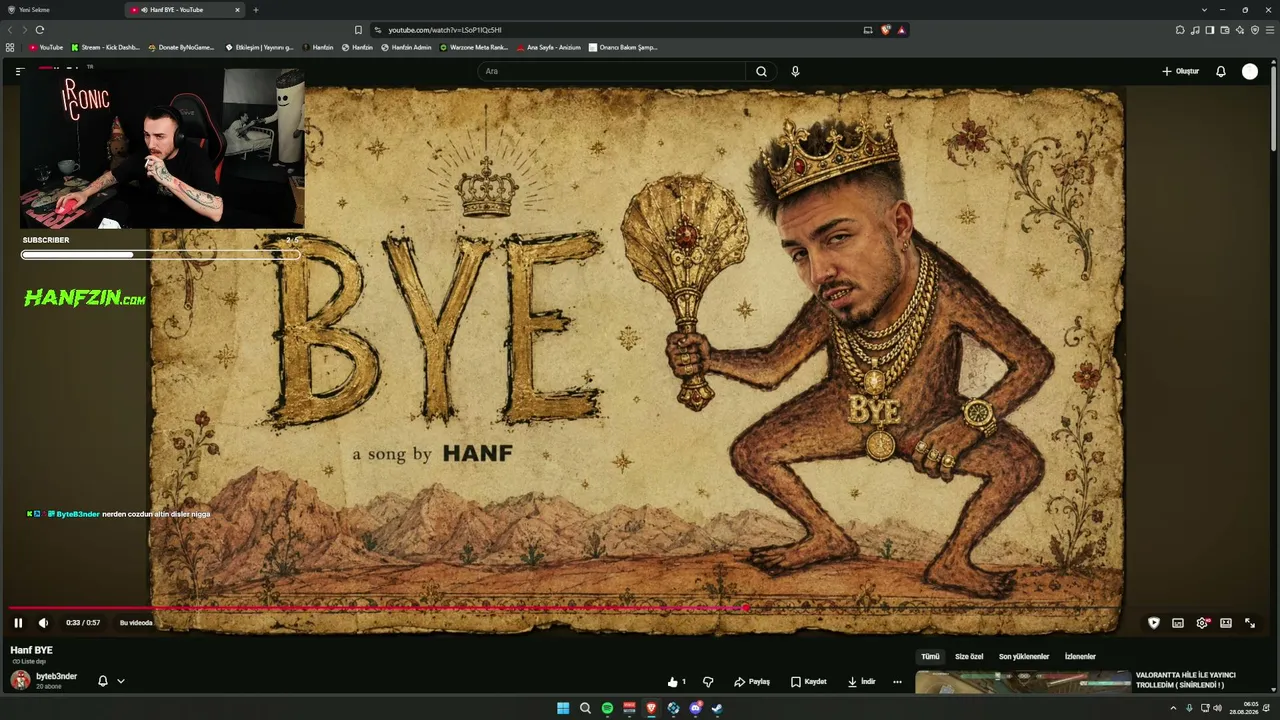Expand the chevron beside the channel bell
This screenshot has width=1280, height=720.
click(121, 681)
